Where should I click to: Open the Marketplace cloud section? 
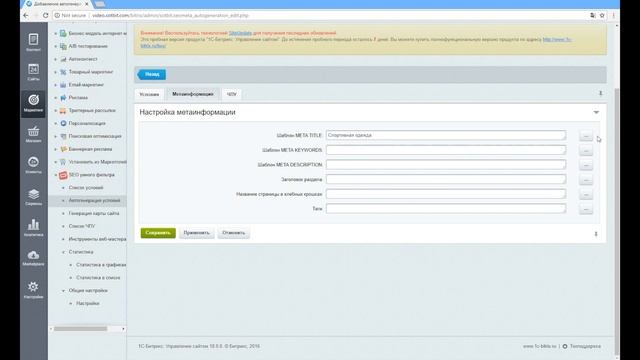[33, 258]
